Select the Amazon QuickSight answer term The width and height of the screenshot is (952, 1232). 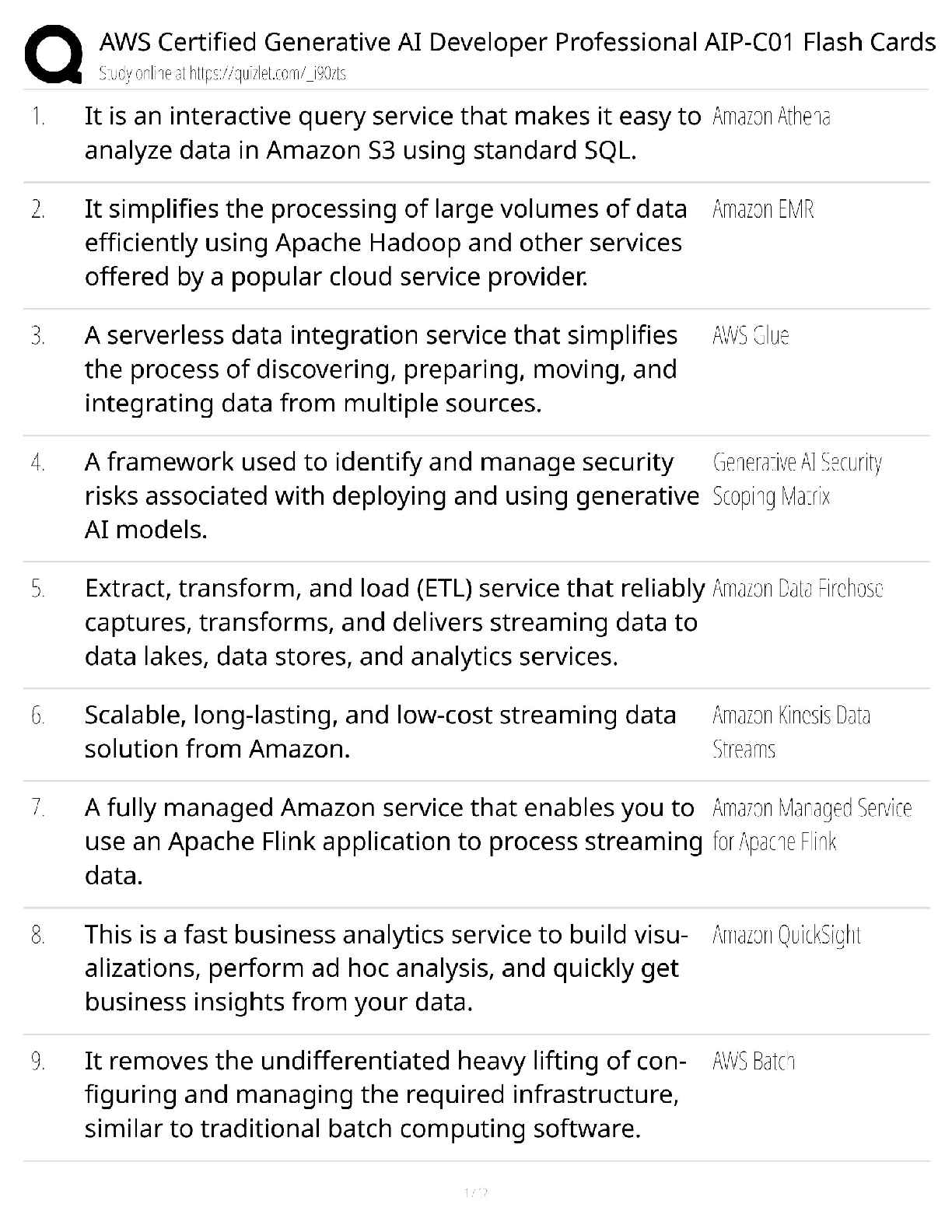coord(786,935)
